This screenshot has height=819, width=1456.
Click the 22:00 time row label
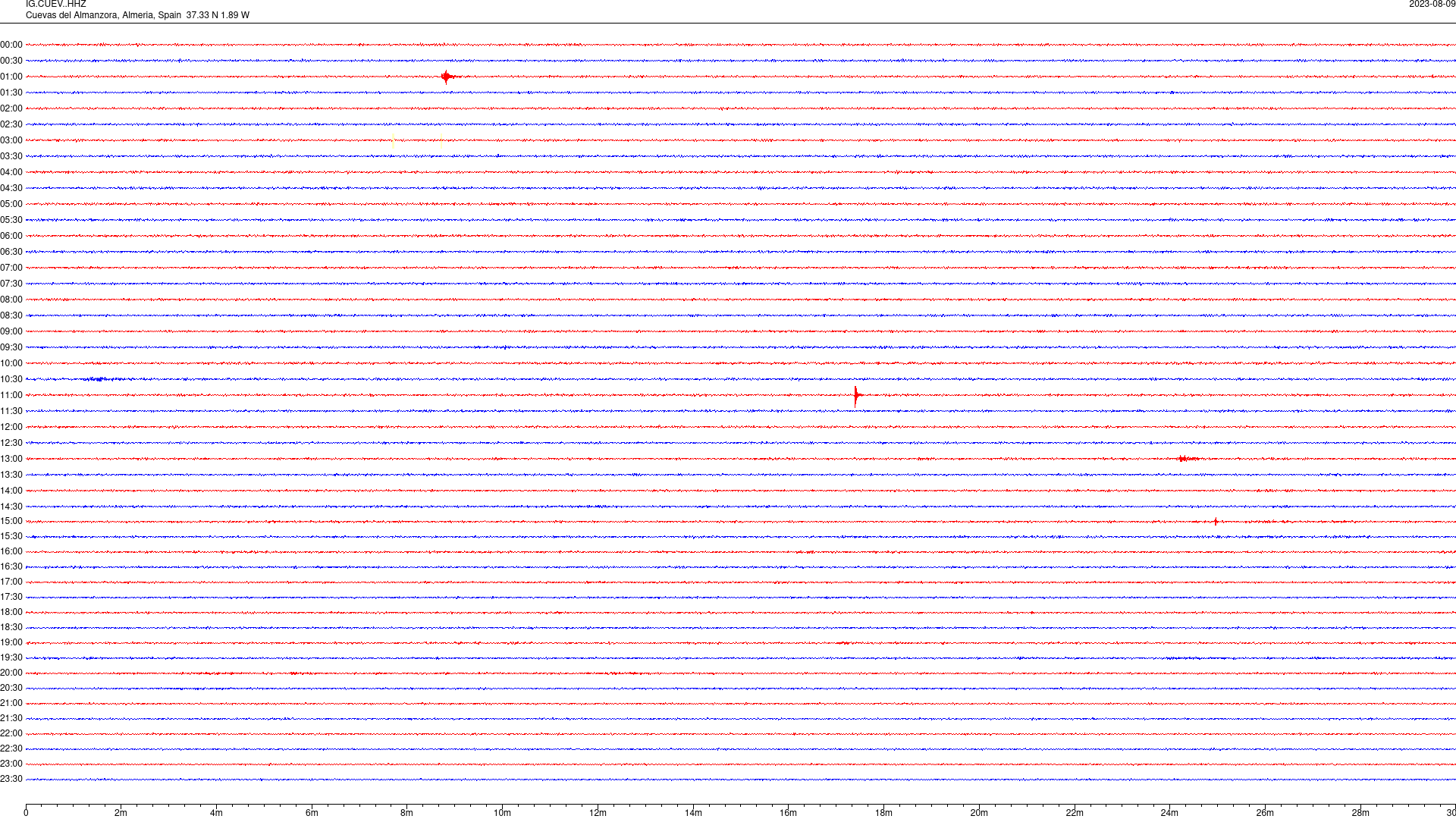coord(11,733)
